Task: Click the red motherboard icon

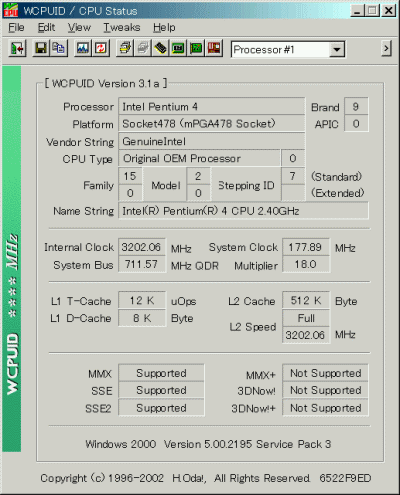Action: pyautogui.click(x=214, y=49)
